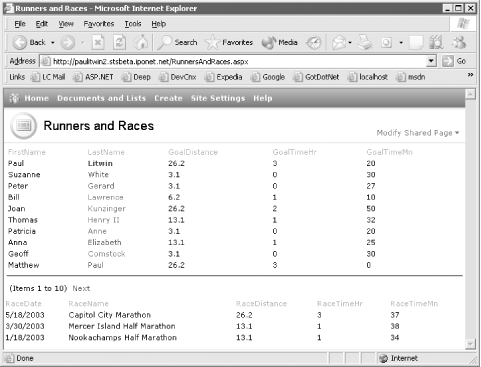
Task: Click the Discuss toolbar icon
Action: pyautogui.click(x=416, y=43)
